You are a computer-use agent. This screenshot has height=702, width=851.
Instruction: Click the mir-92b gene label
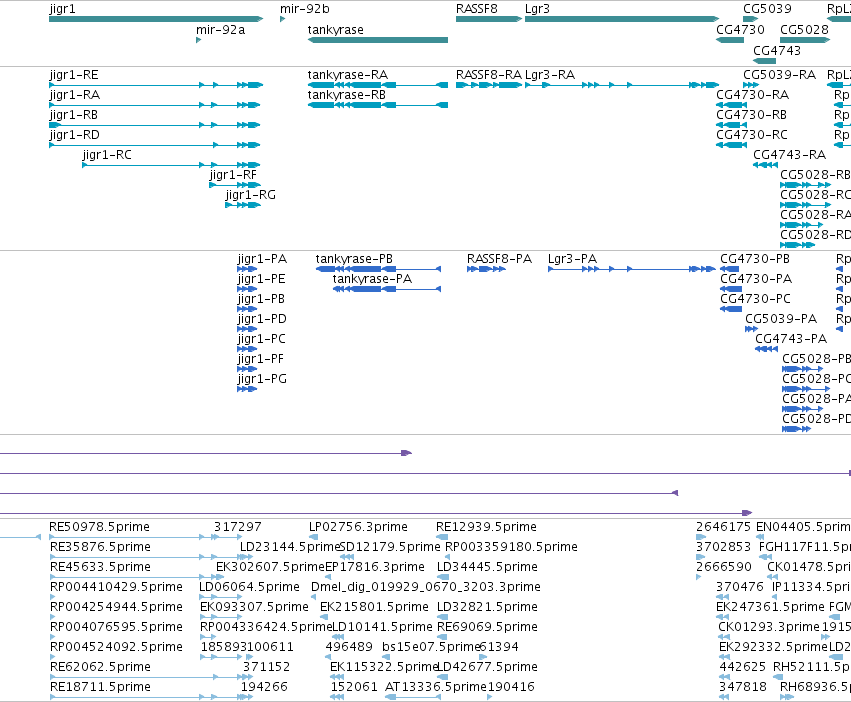[304, 9]
